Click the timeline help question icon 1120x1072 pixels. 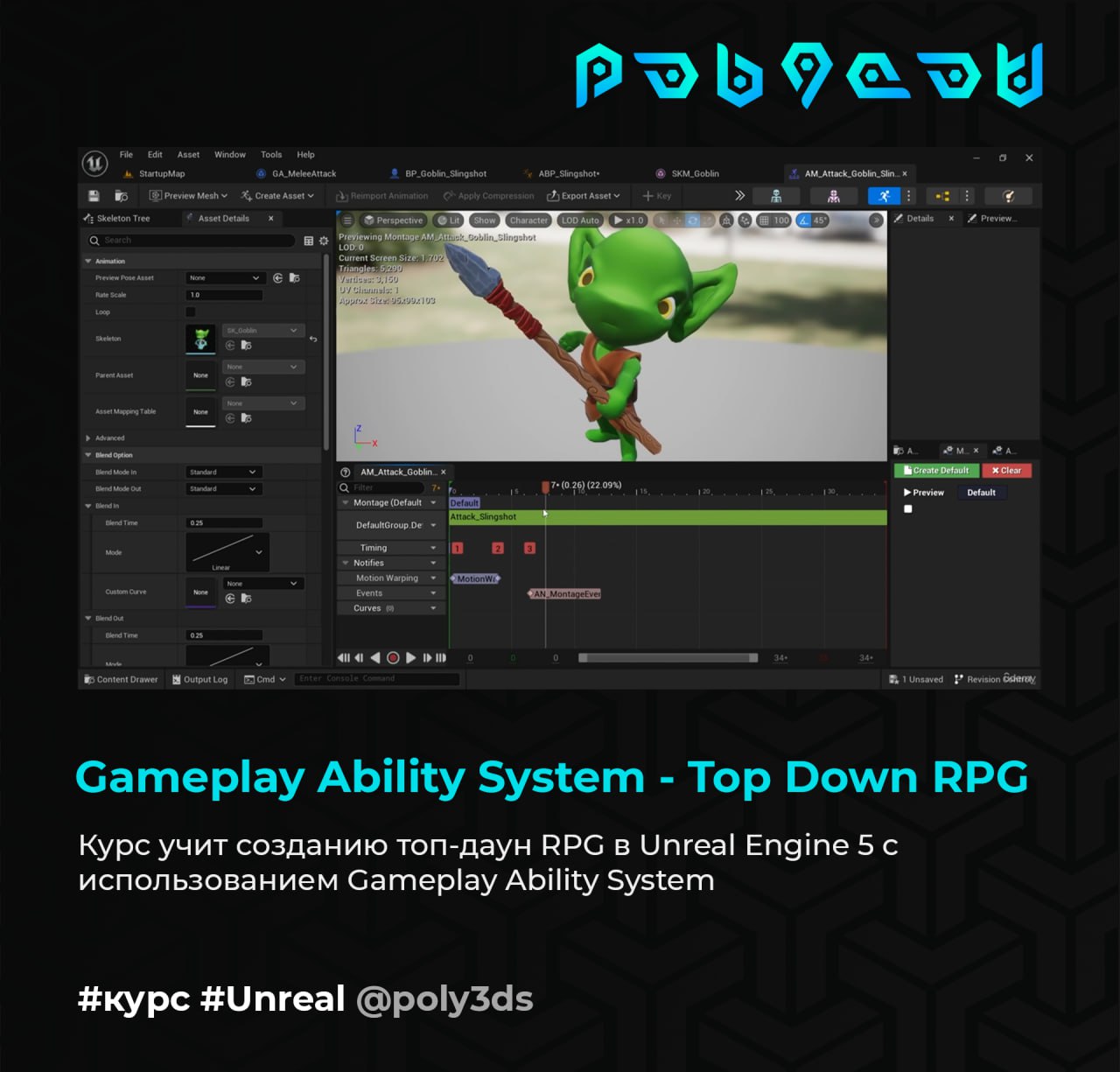(x=346, y=472)
